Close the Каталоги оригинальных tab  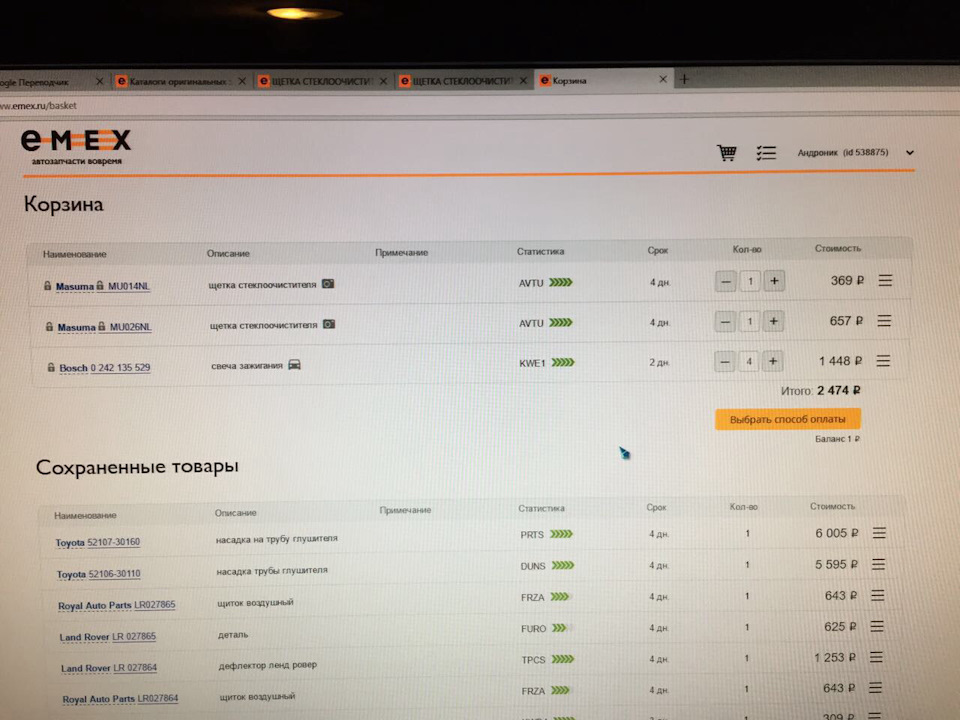(242, 81)
